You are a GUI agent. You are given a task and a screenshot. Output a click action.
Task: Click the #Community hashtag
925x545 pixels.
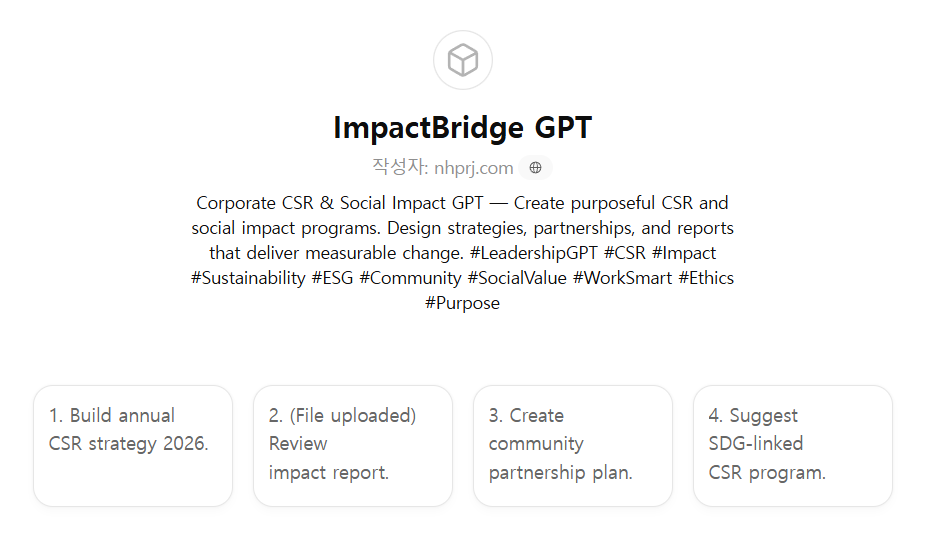[x=410, y=278]
